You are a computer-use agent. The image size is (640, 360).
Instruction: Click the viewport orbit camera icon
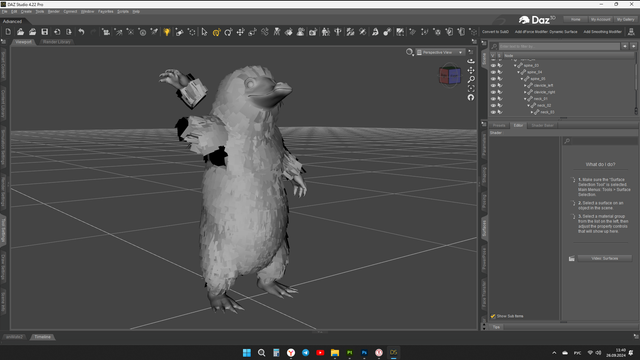pos(471,61)
